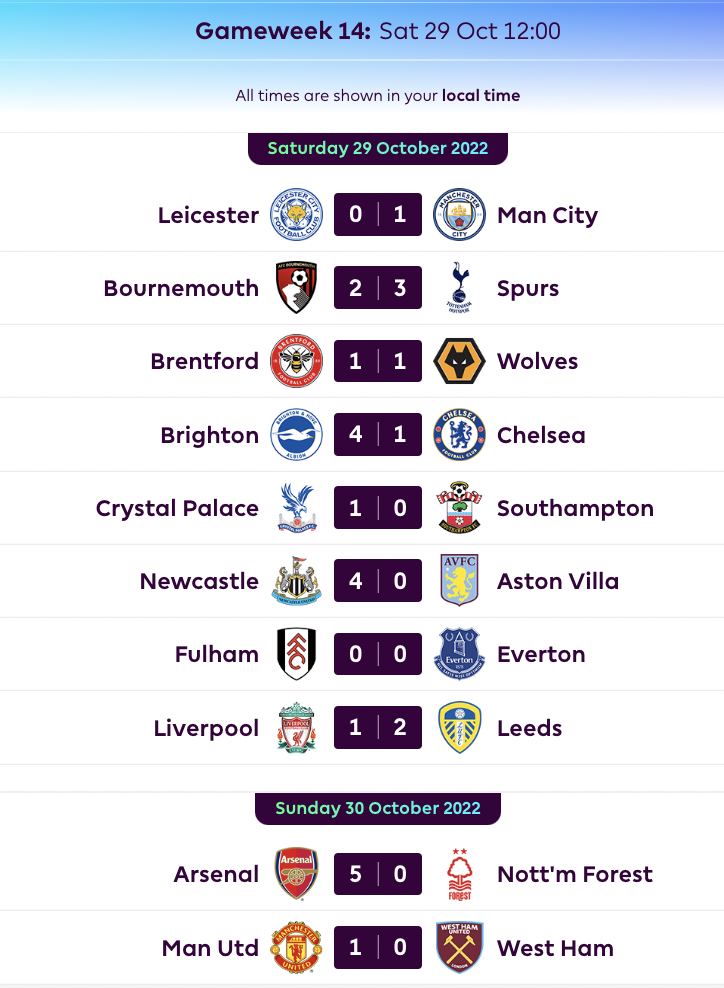Expand the Saturday 29 October fixtures header
This screenshot has height=988, width=724.
(377, 148)
